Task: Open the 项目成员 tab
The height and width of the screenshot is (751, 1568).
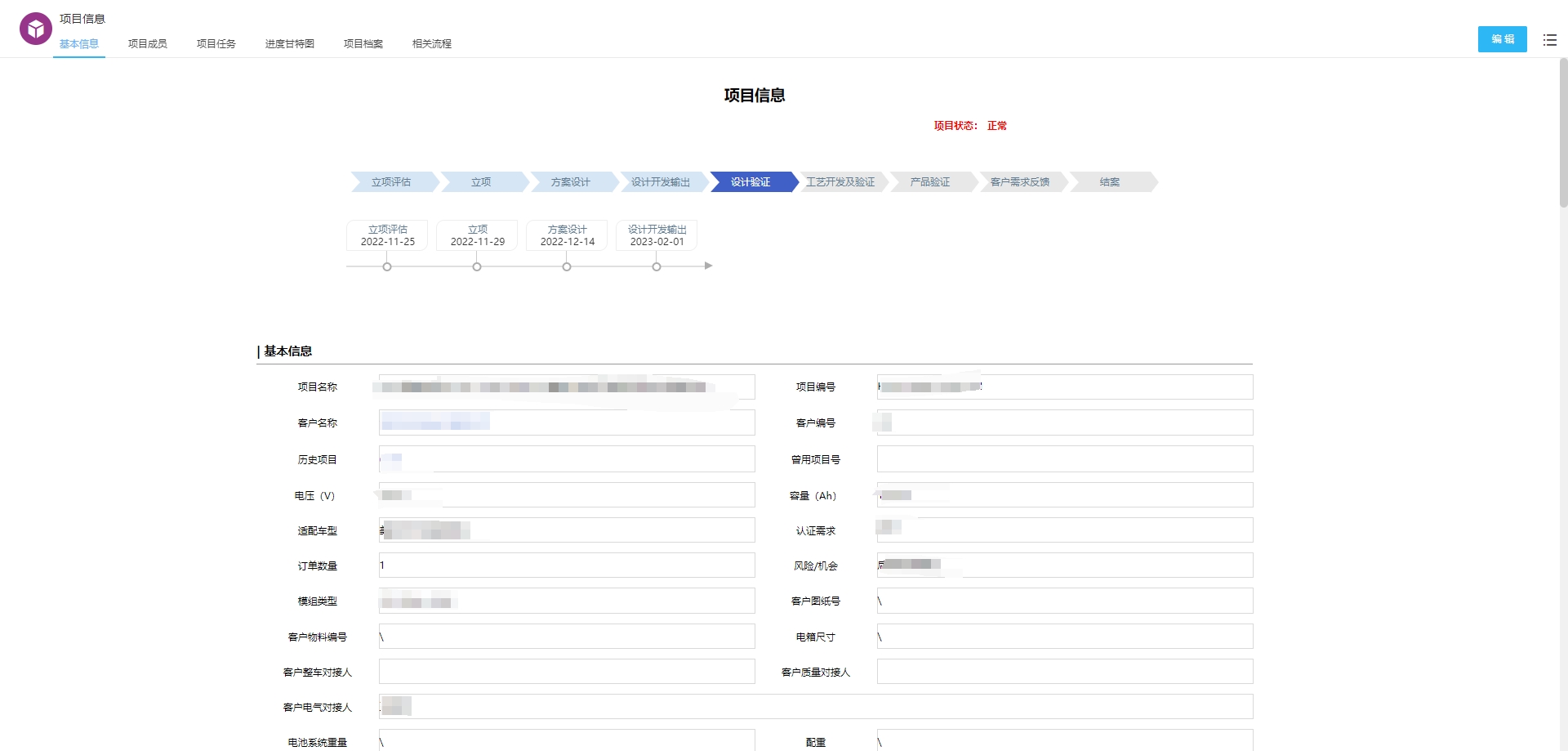Action: [x=148, y=44]
